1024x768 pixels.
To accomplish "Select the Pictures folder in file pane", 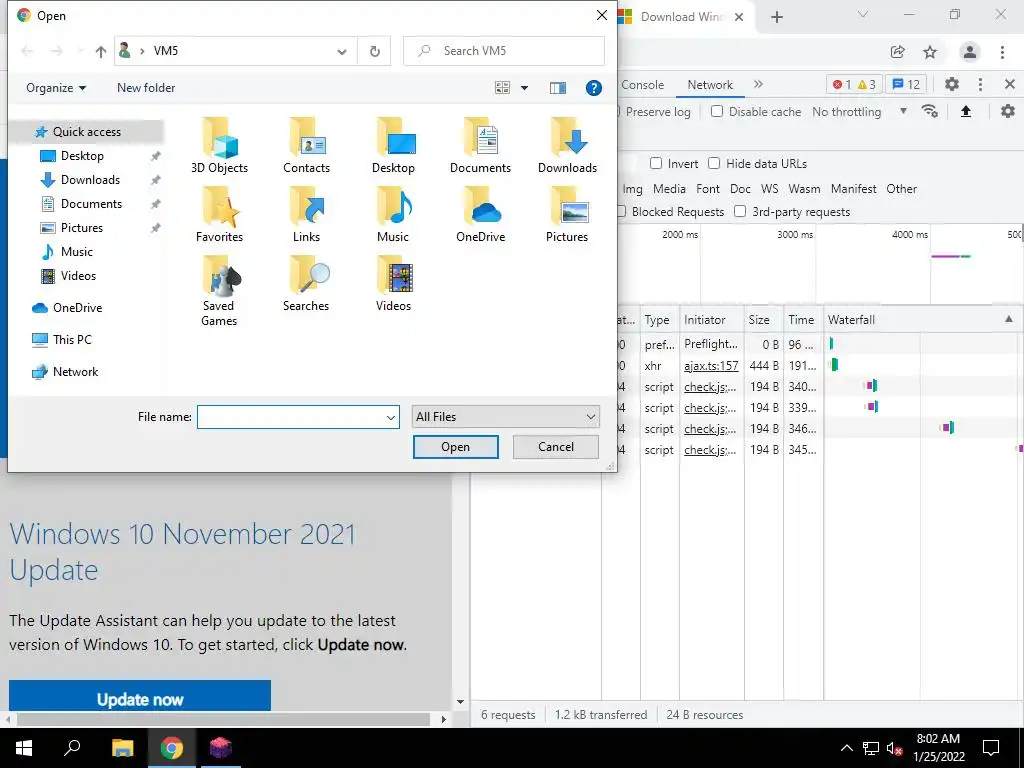I will click(x=567, y=214).
